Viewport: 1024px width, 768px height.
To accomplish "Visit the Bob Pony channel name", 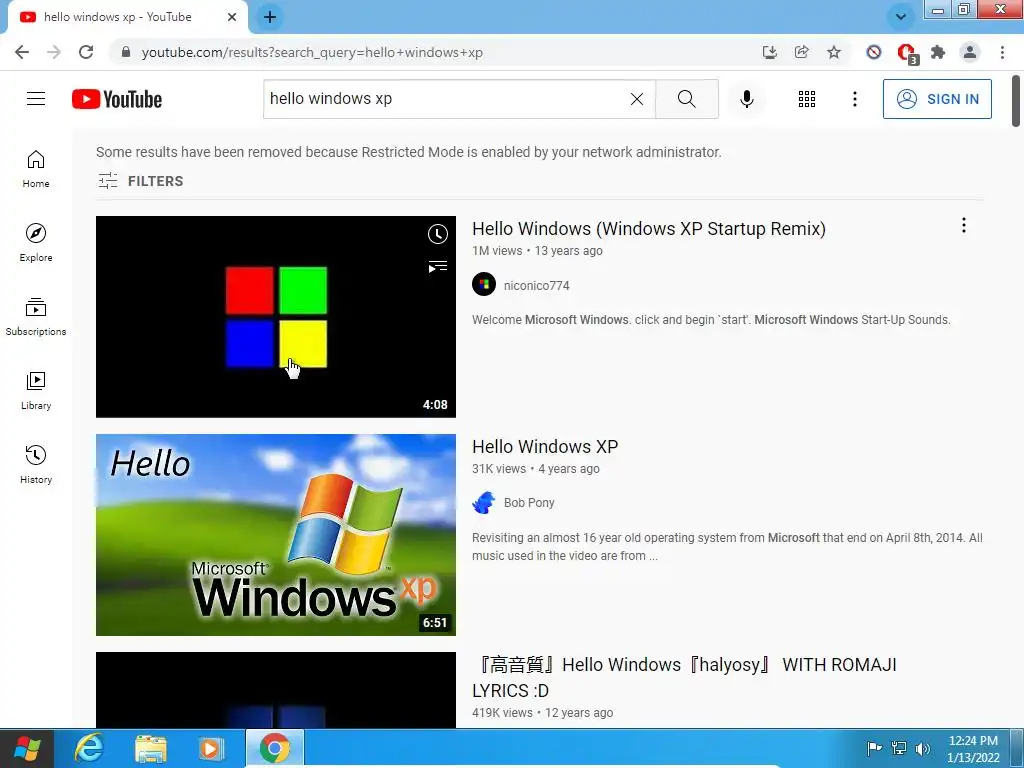I will [x=529, y=503].
